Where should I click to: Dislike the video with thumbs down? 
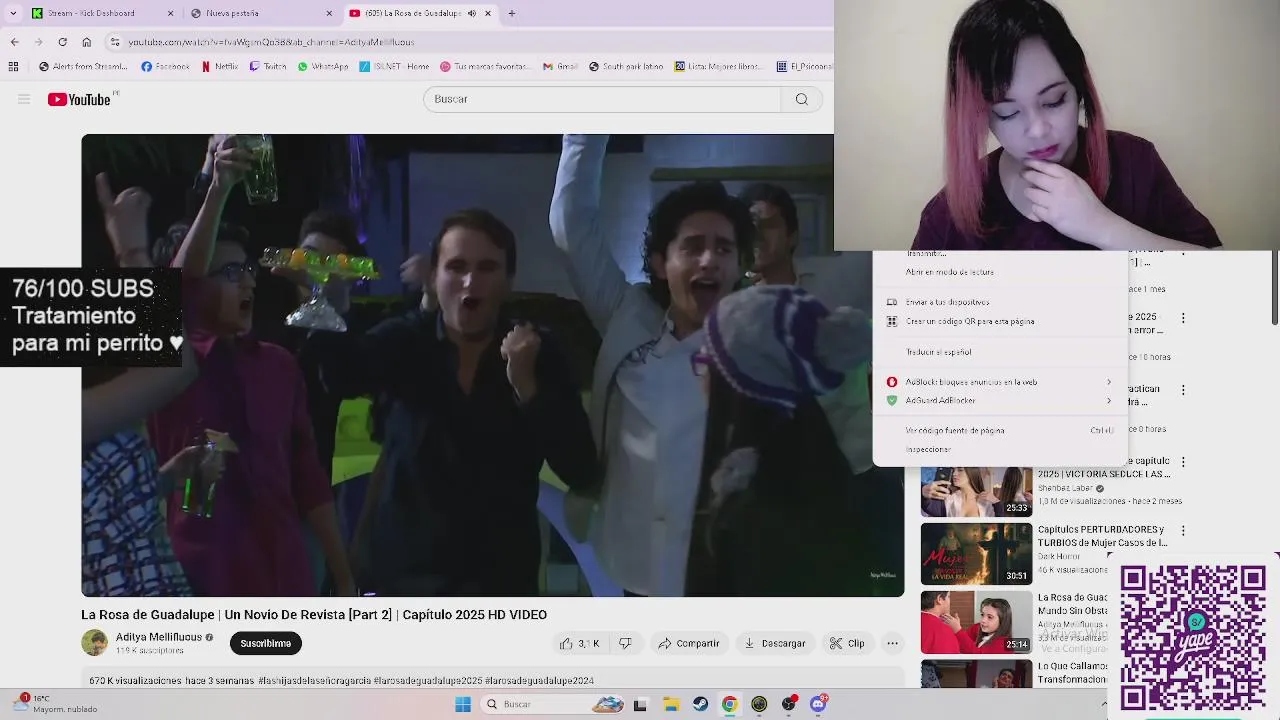tap(625, 643)
